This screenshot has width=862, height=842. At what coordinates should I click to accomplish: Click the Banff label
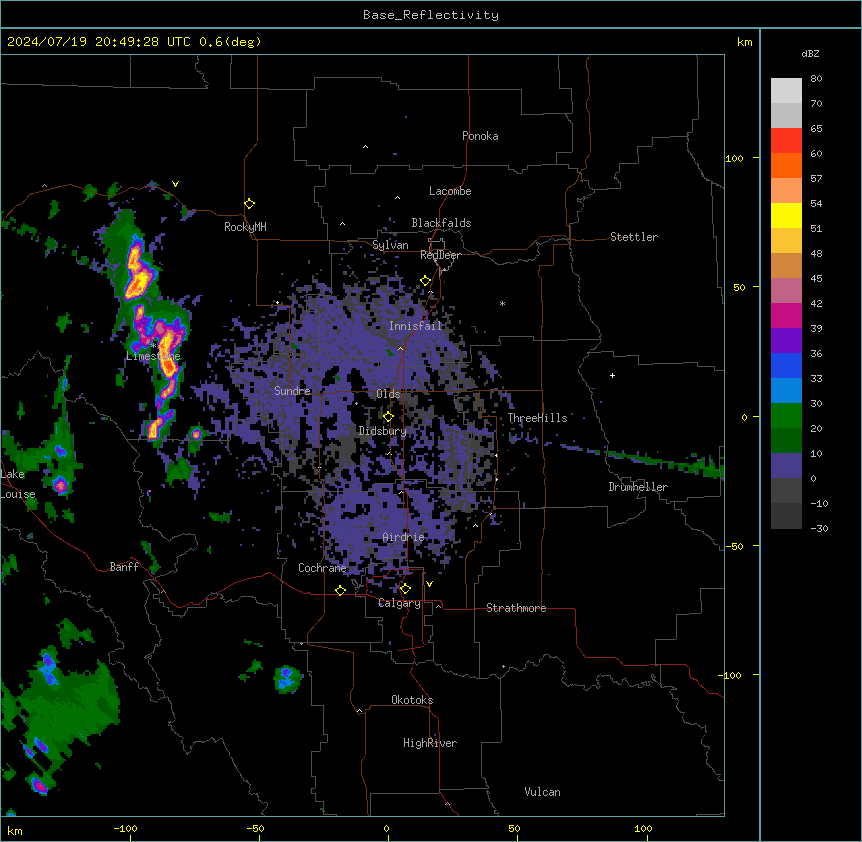coord(124,567)
